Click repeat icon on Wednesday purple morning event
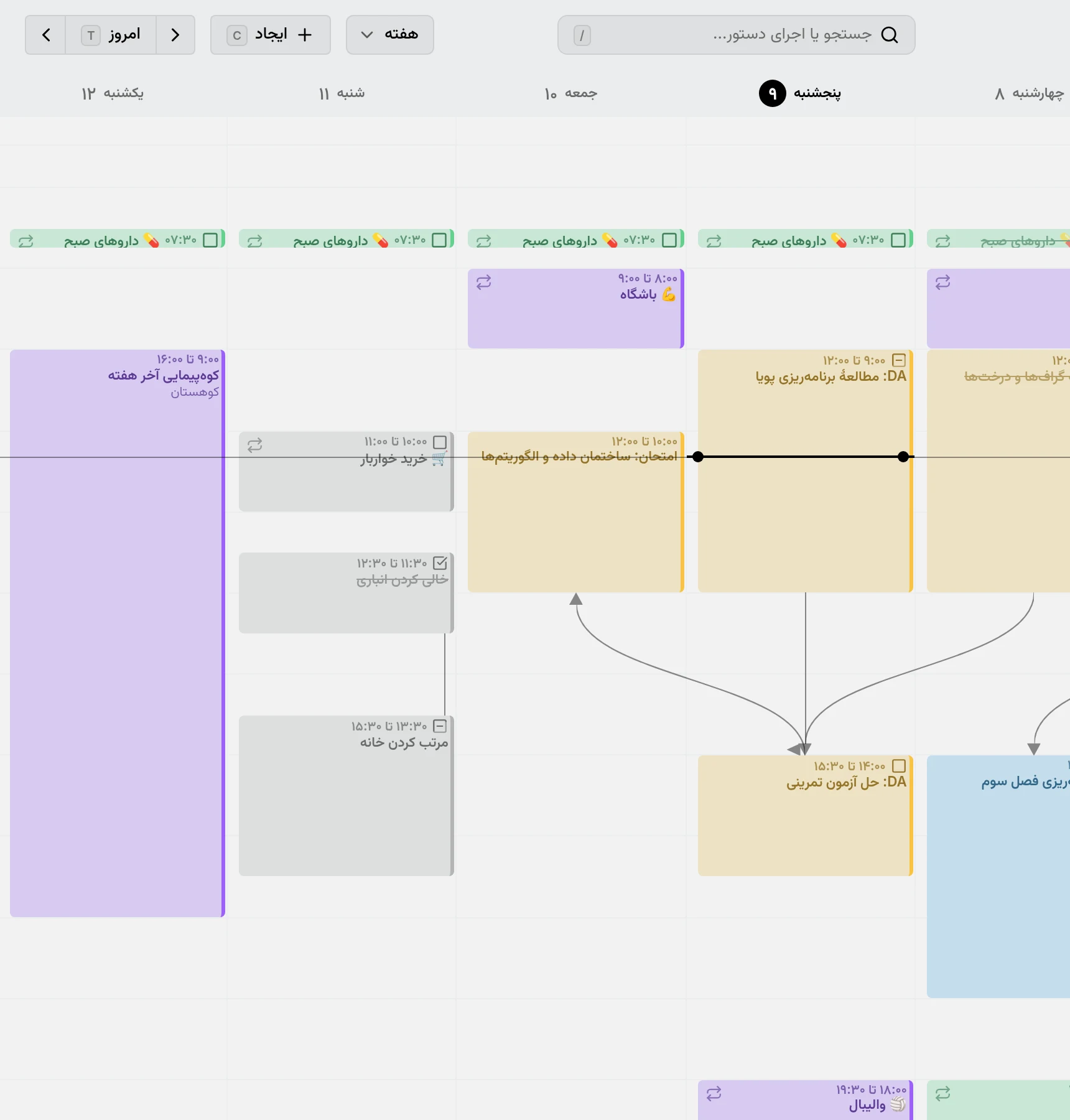Viewport: 1070px width, 1120px height. [x=943, y=282]
